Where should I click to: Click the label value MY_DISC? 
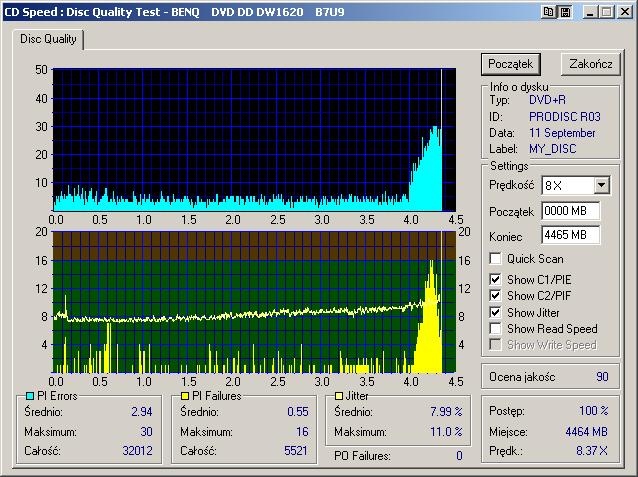[553, 149]
